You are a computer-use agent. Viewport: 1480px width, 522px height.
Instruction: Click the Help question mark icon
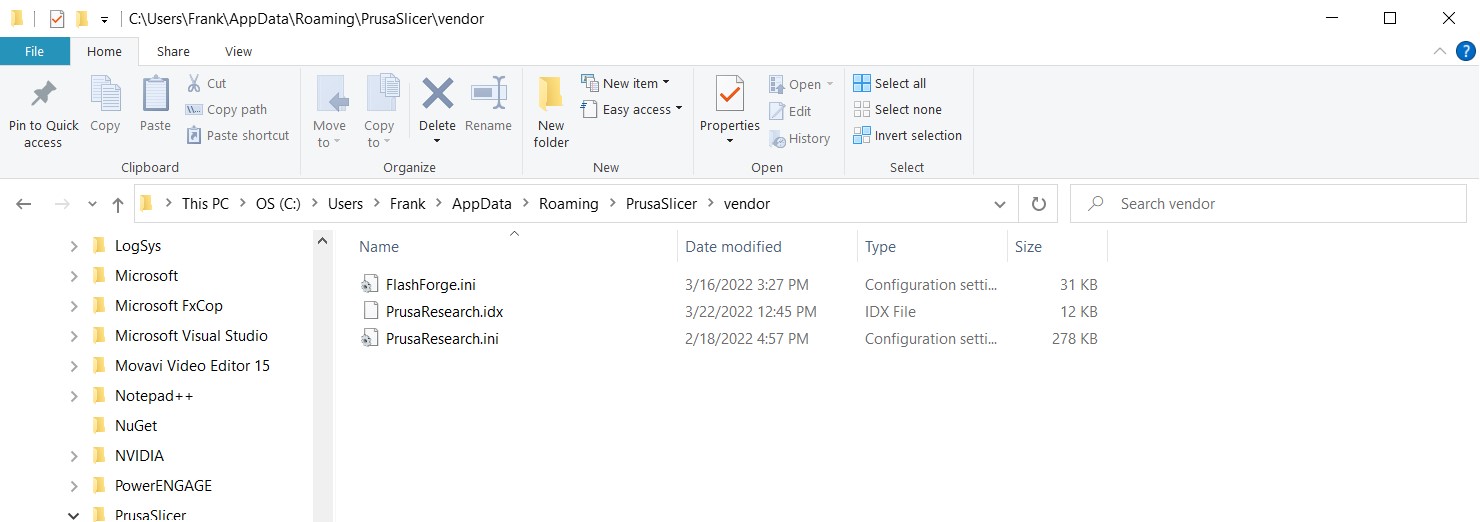1464,51
